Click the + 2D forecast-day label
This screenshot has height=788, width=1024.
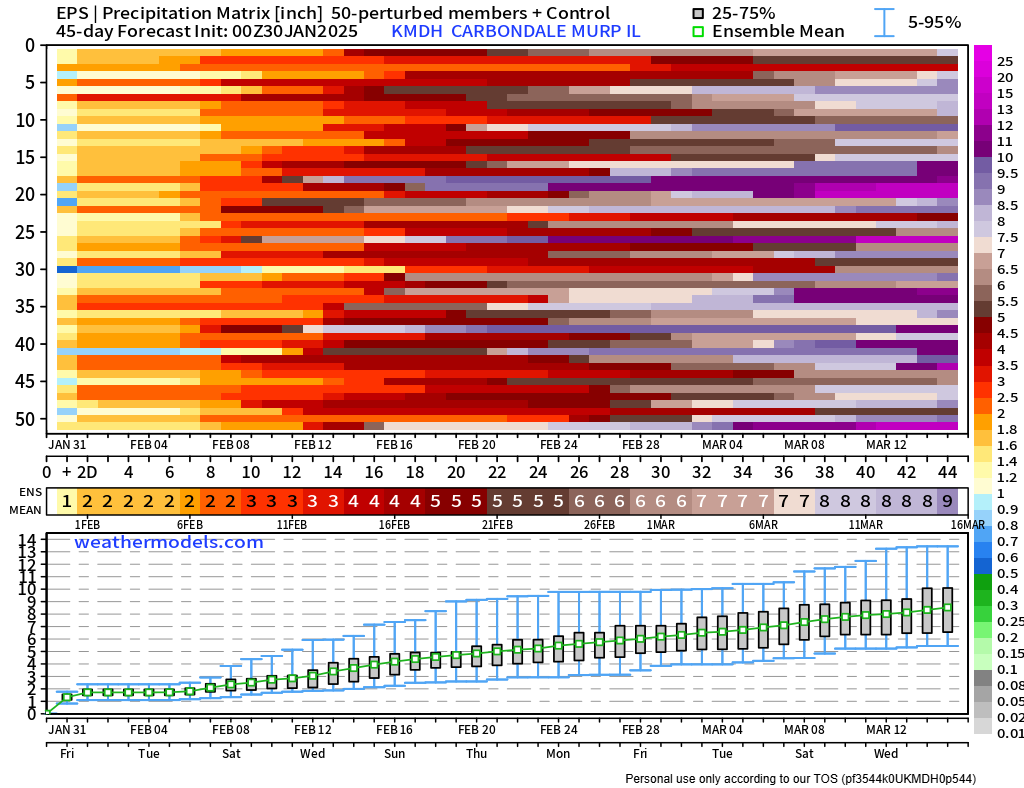[79, 472]
